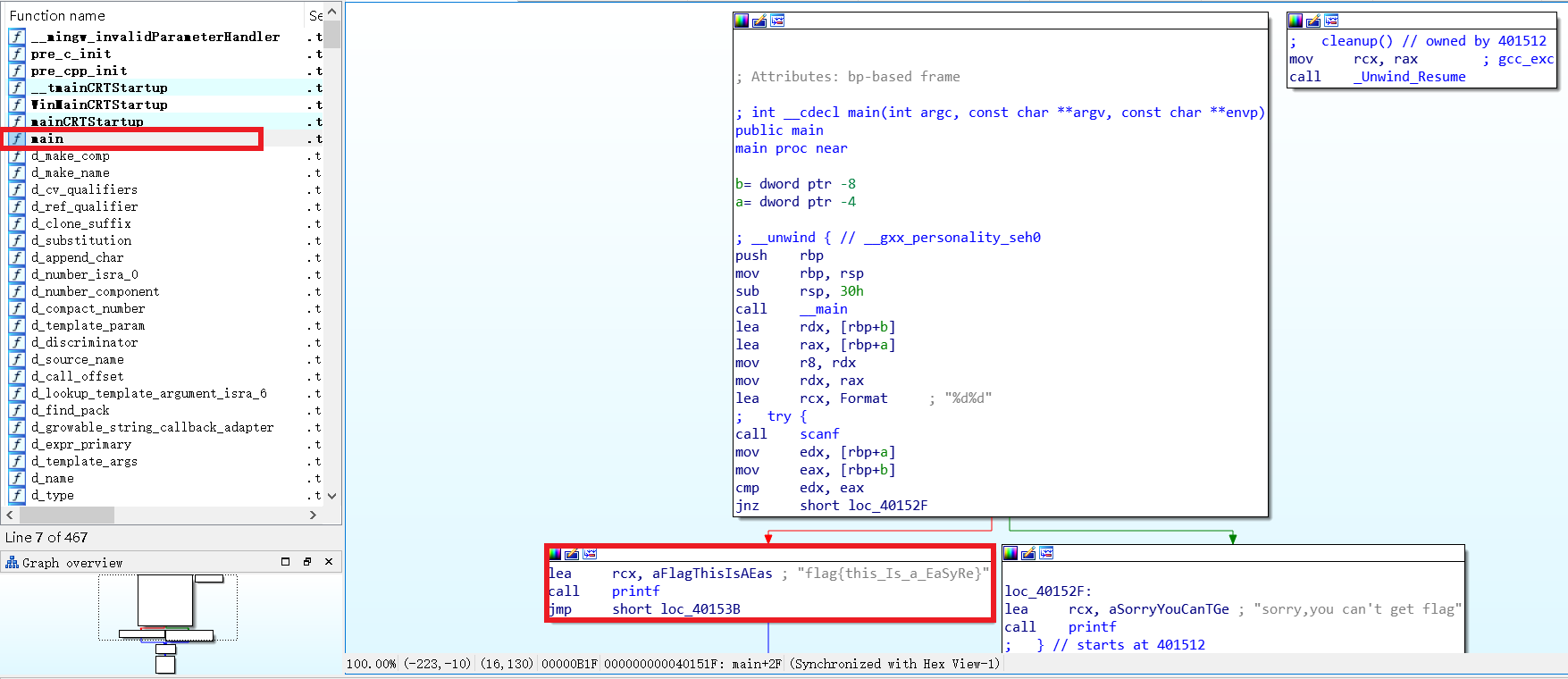This screenshot has height=679, width=1568.
Task: Click pencil edit icon on flag printf node
Action: (x=572, y=554)
